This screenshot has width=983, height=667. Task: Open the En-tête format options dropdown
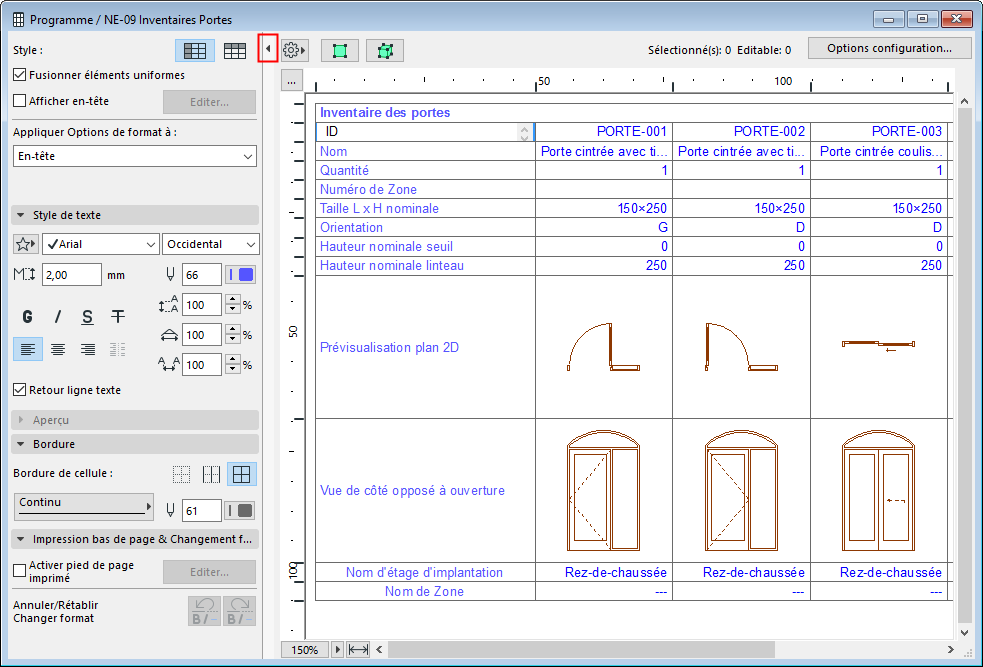tap(135, 156)
